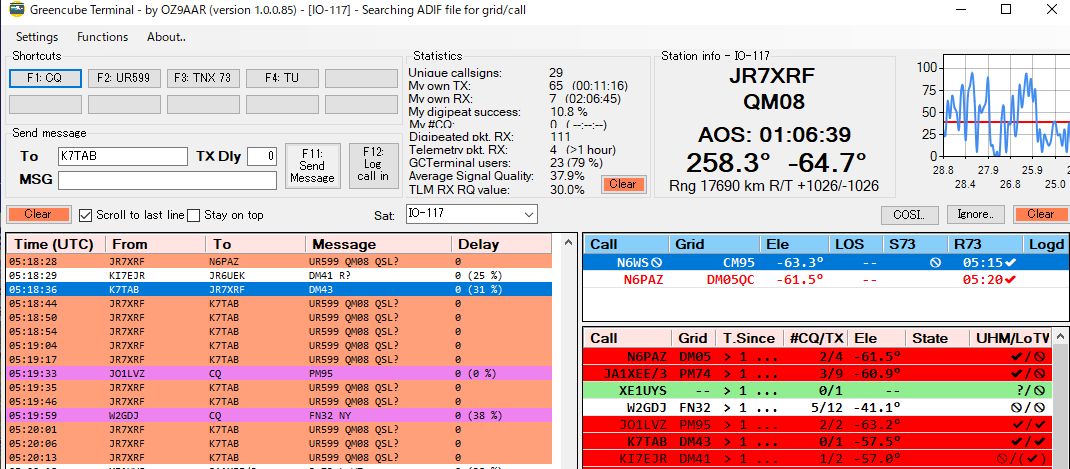The width and height of the screenshot is (1070, 469).
Task: Click the T.Since column header
Action: pos(749,338)
